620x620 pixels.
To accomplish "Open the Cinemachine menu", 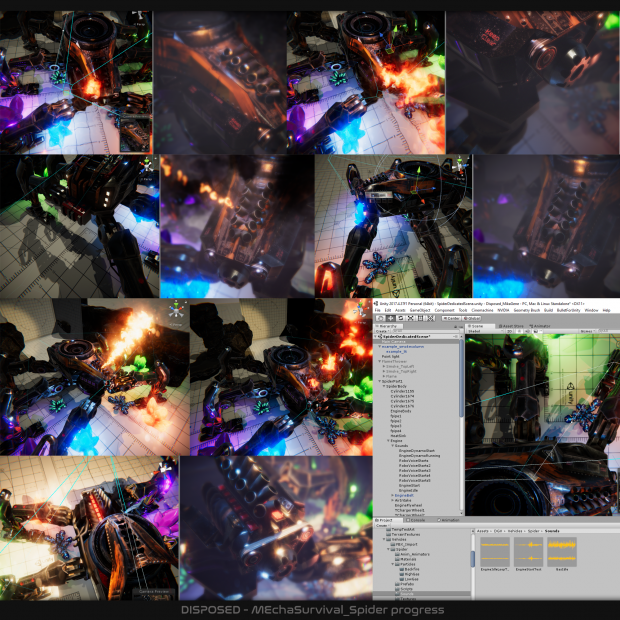I will [x=482, y=310].
